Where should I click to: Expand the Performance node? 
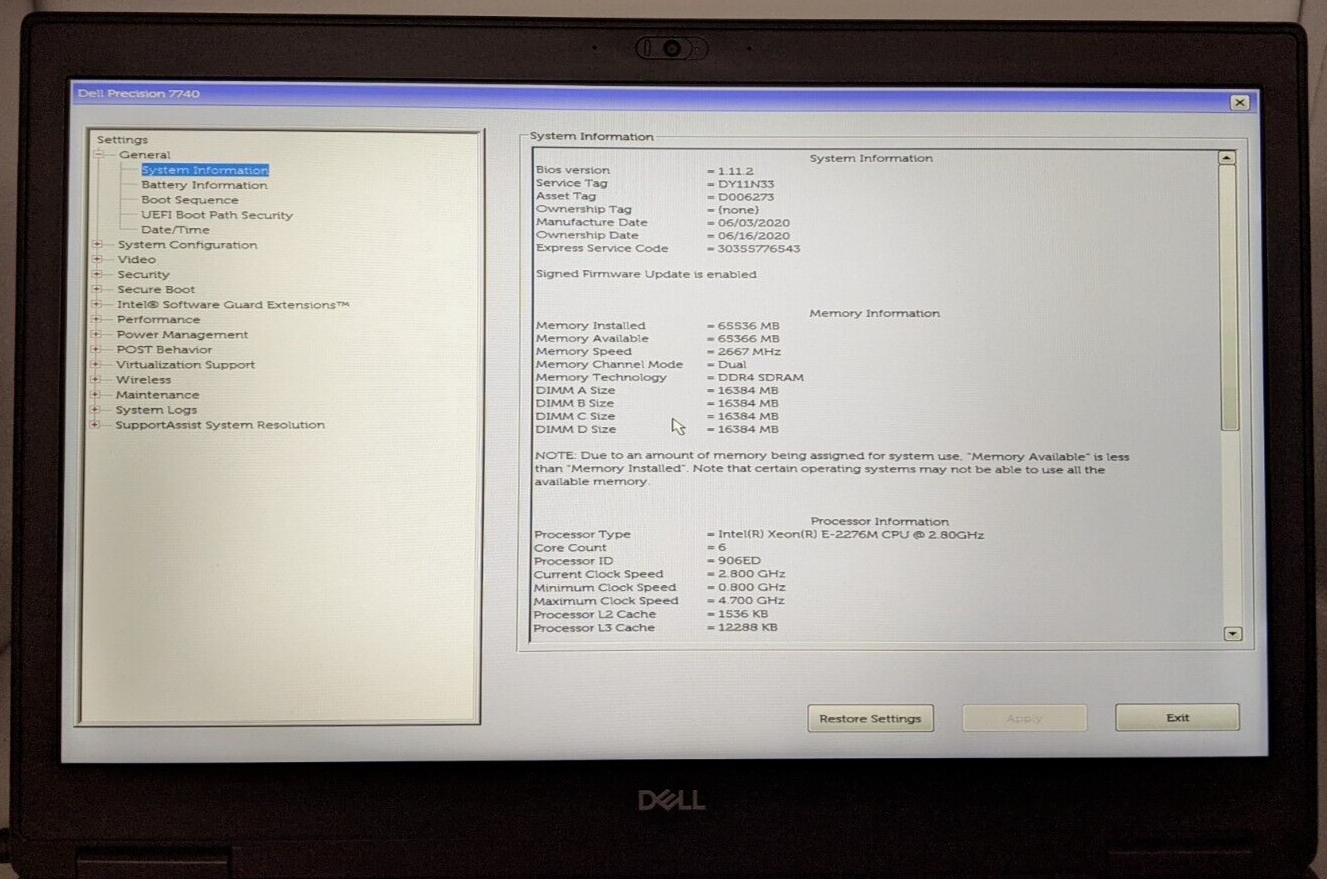coord(97,320)
